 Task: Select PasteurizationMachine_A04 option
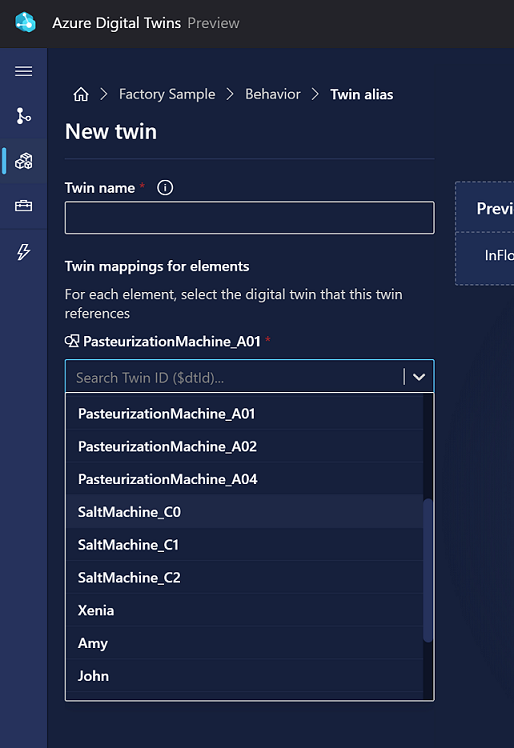tap(245, 479)
